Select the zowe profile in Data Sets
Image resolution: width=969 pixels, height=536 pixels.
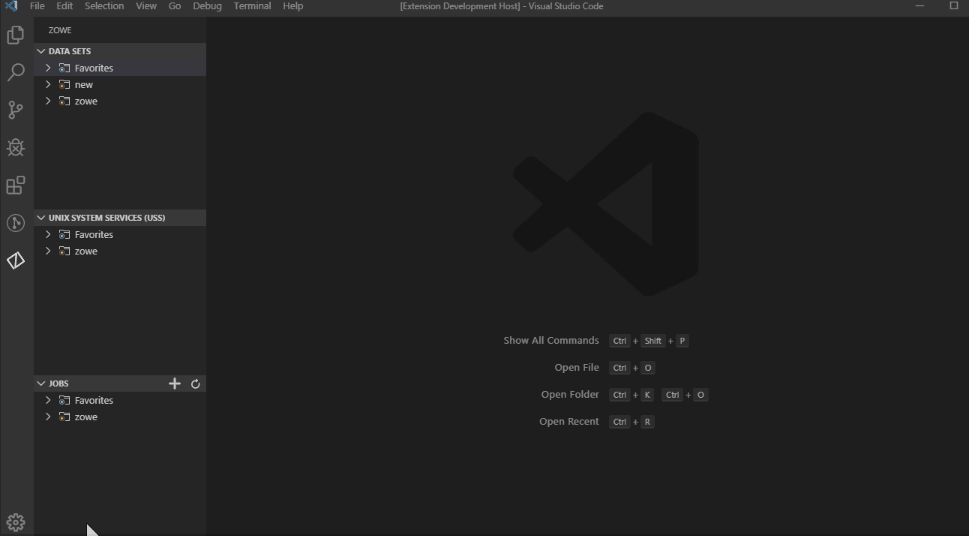coord(86,101)
